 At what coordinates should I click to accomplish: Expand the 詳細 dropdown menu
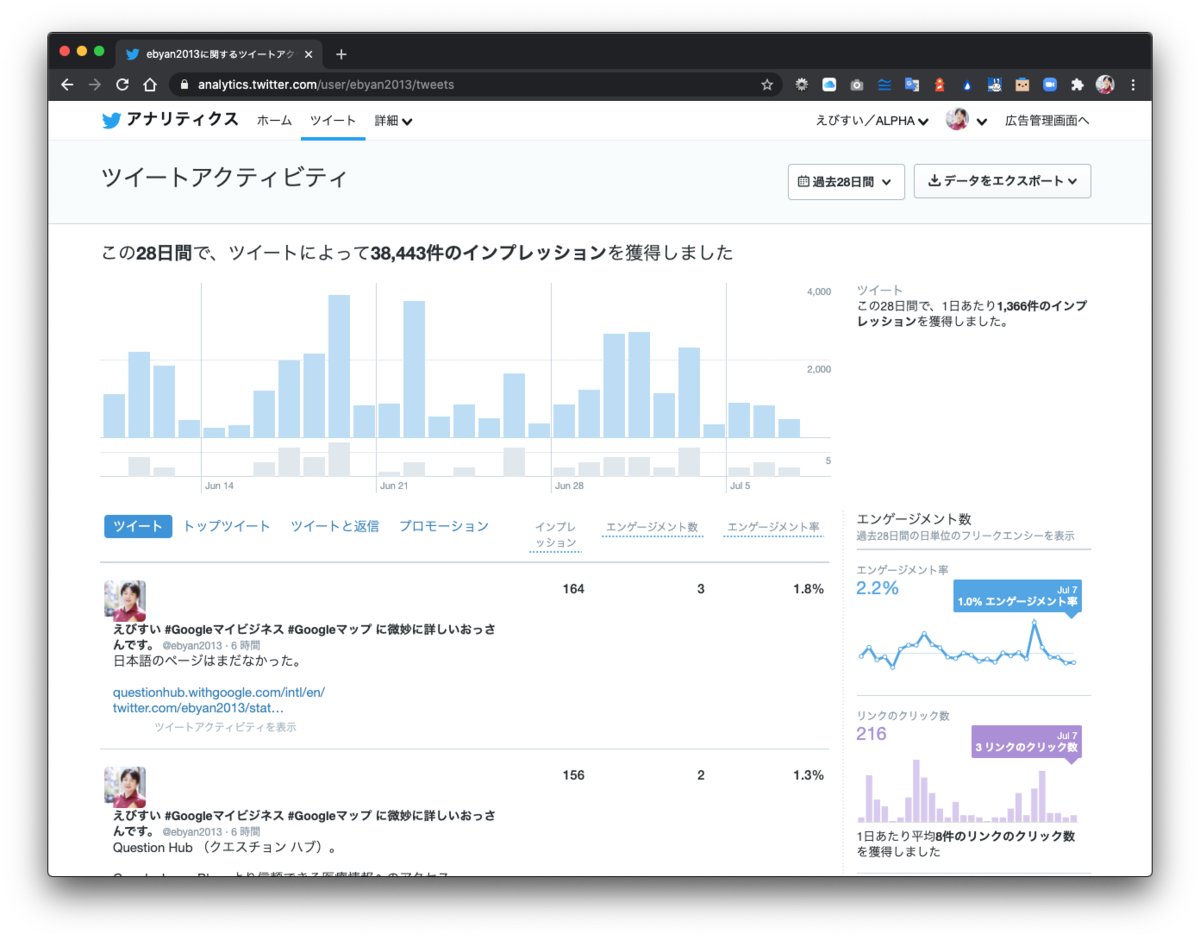(393, 121)
